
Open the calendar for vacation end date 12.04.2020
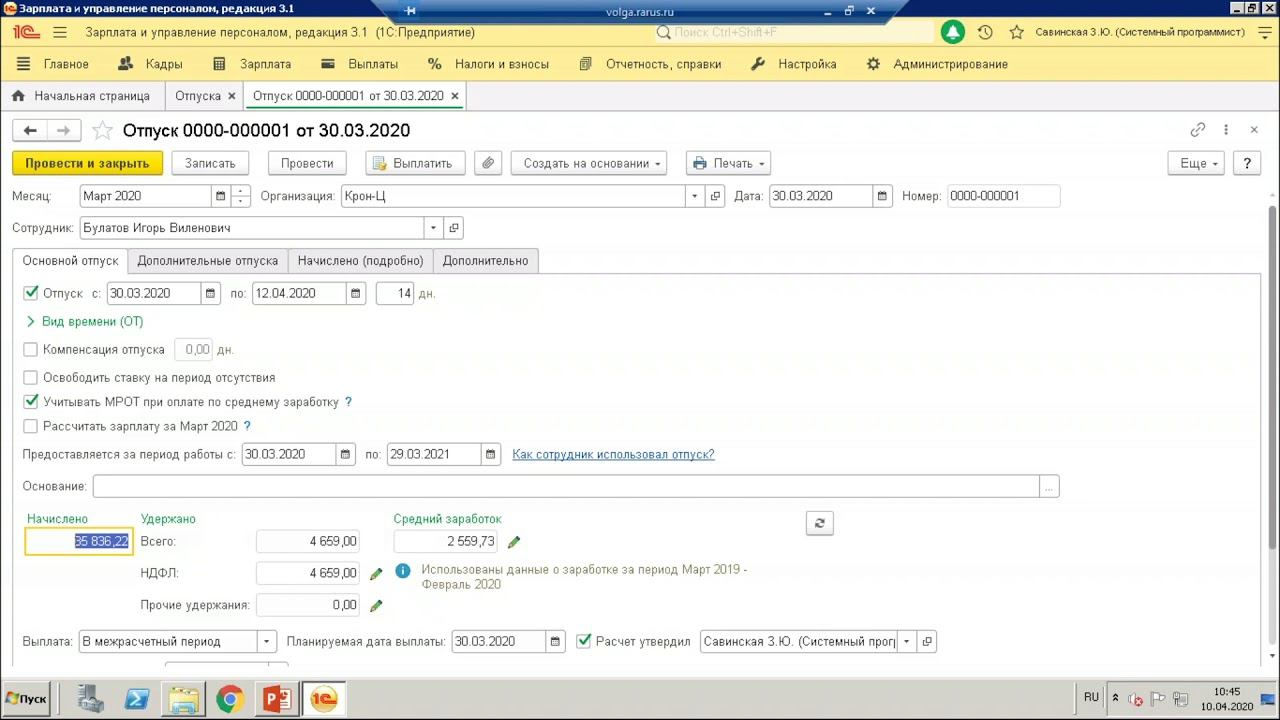[355, 293]
